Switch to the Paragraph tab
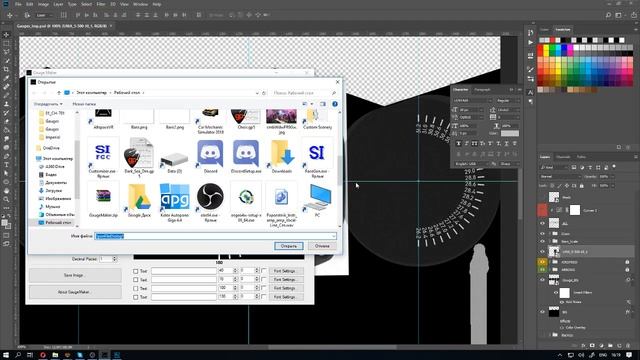The height and width of the screenshot is (360, 640). [x=482, y=89]
